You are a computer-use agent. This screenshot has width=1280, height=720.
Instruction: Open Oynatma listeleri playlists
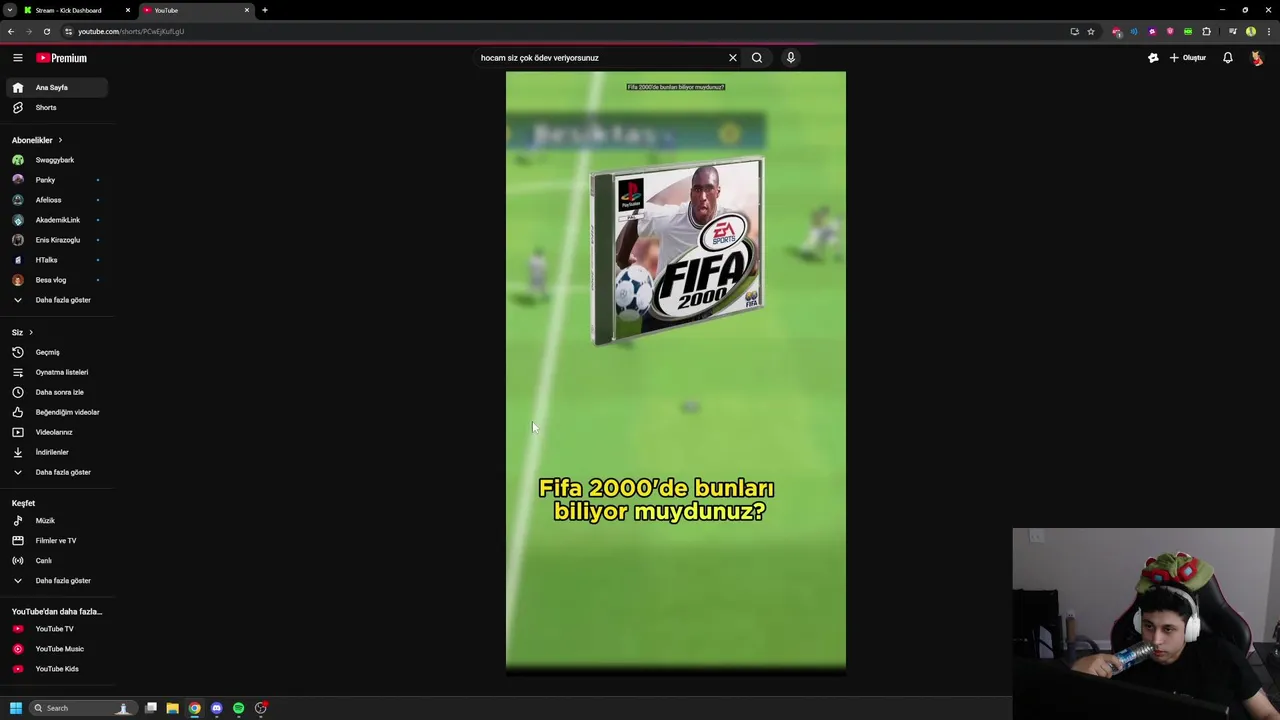[56, 372]
